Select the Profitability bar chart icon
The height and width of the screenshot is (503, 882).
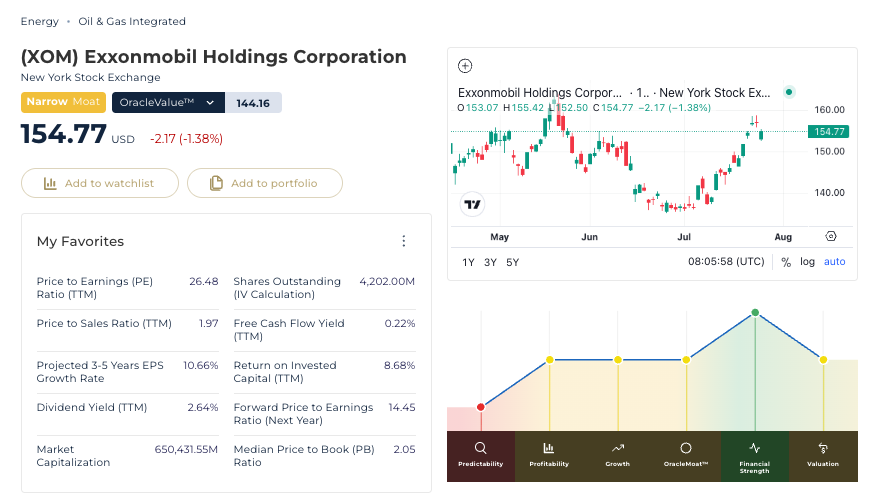(548, 448)
